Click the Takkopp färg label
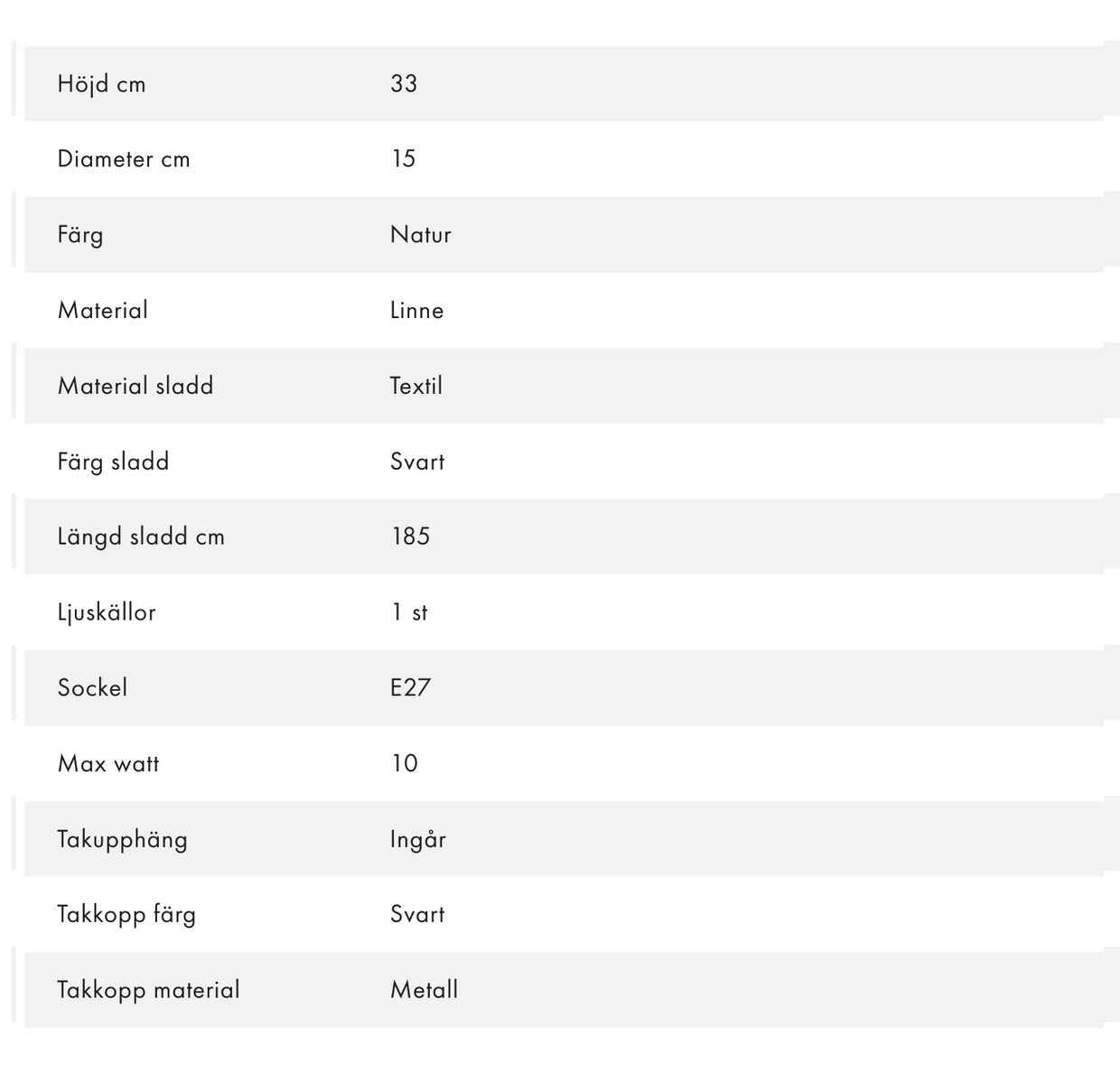 (x=126, y=914)
